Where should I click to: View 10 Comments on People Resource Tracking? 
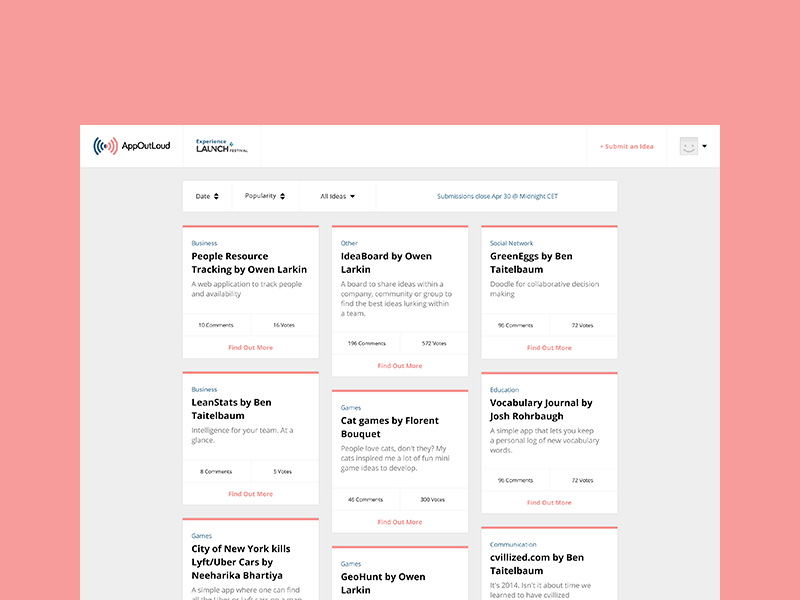[216, 325]
